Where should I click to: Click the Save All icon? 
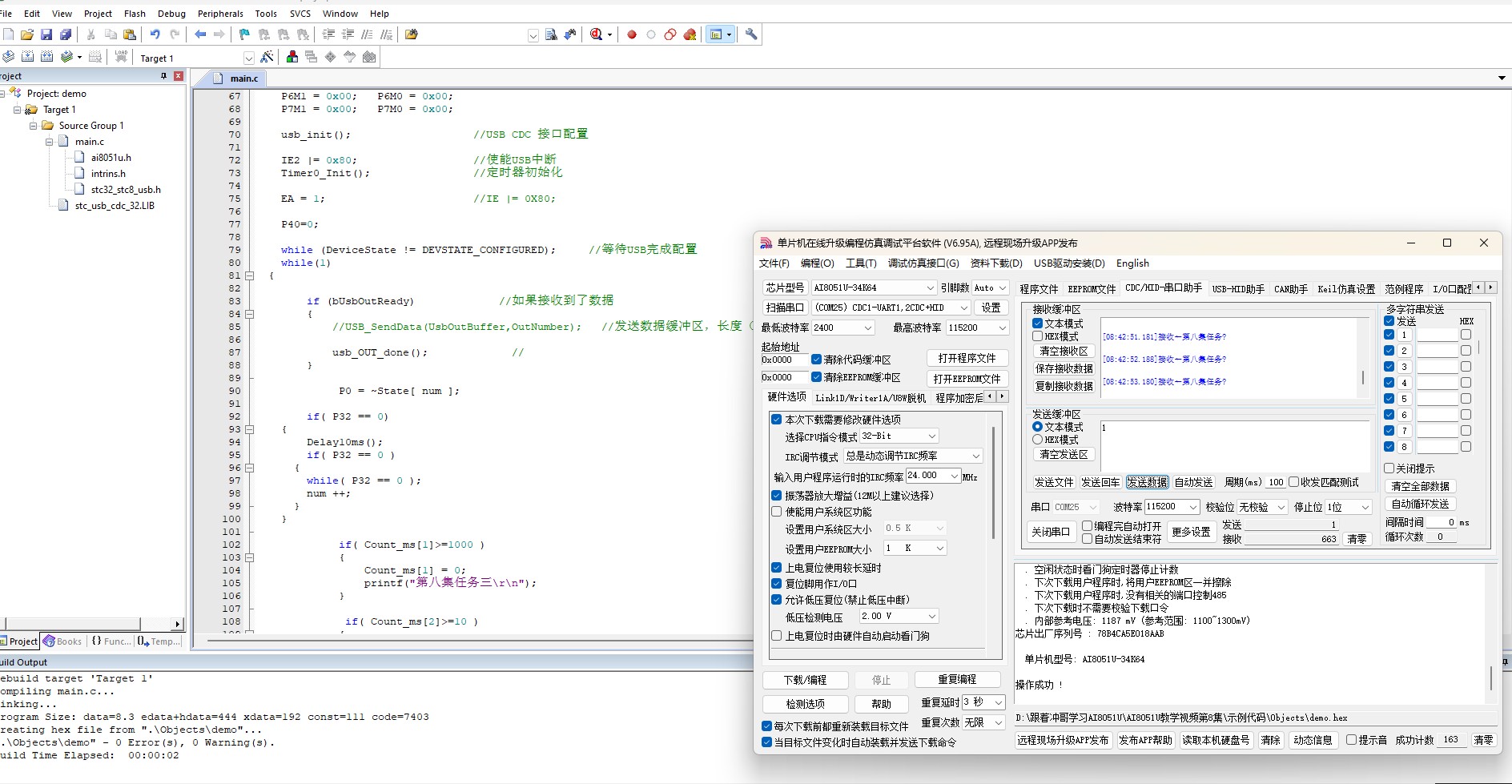click(66, 34)
